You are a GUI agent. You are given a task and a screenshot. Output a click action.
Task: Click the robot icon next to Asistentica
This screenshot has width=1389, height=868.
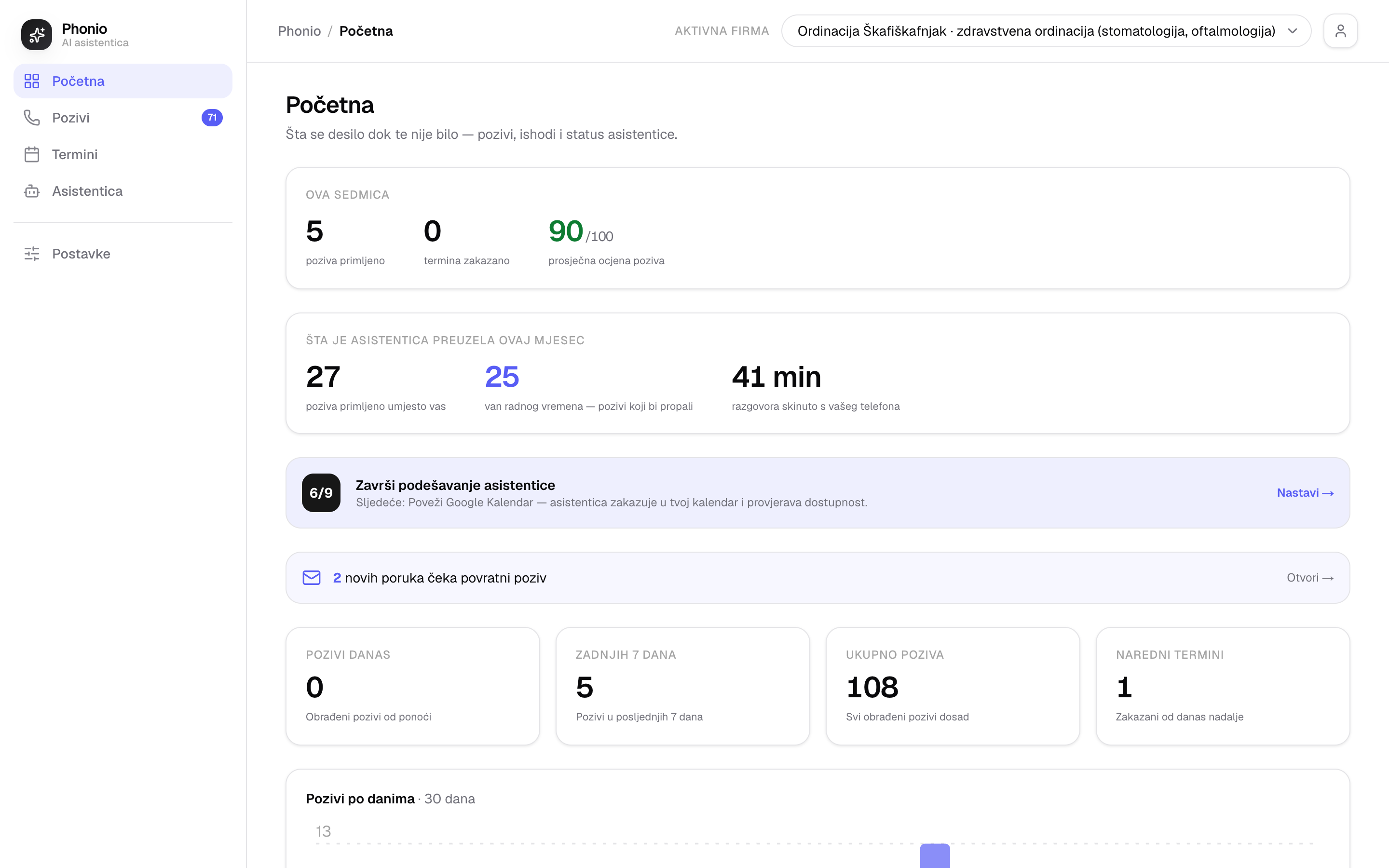(31, 191)
